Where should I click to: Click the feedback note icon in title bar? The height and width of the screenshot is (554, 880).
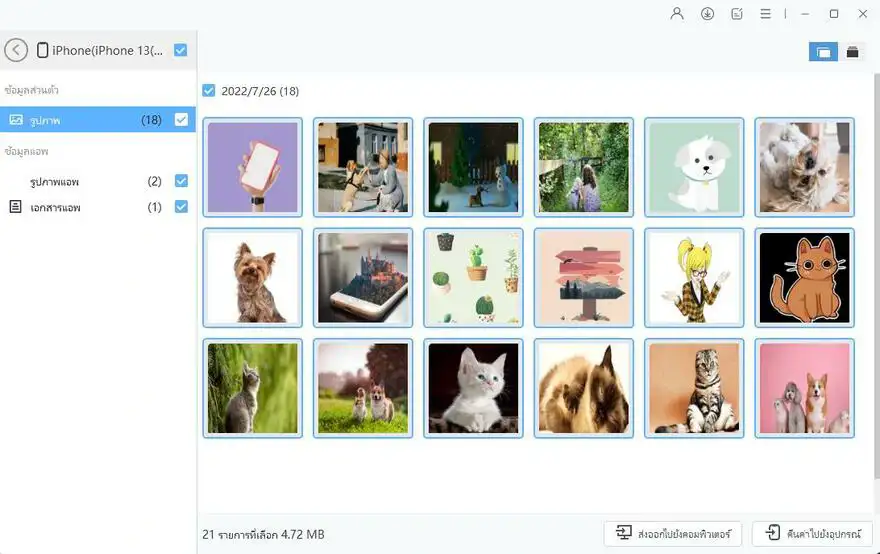(x=737, y=13)
